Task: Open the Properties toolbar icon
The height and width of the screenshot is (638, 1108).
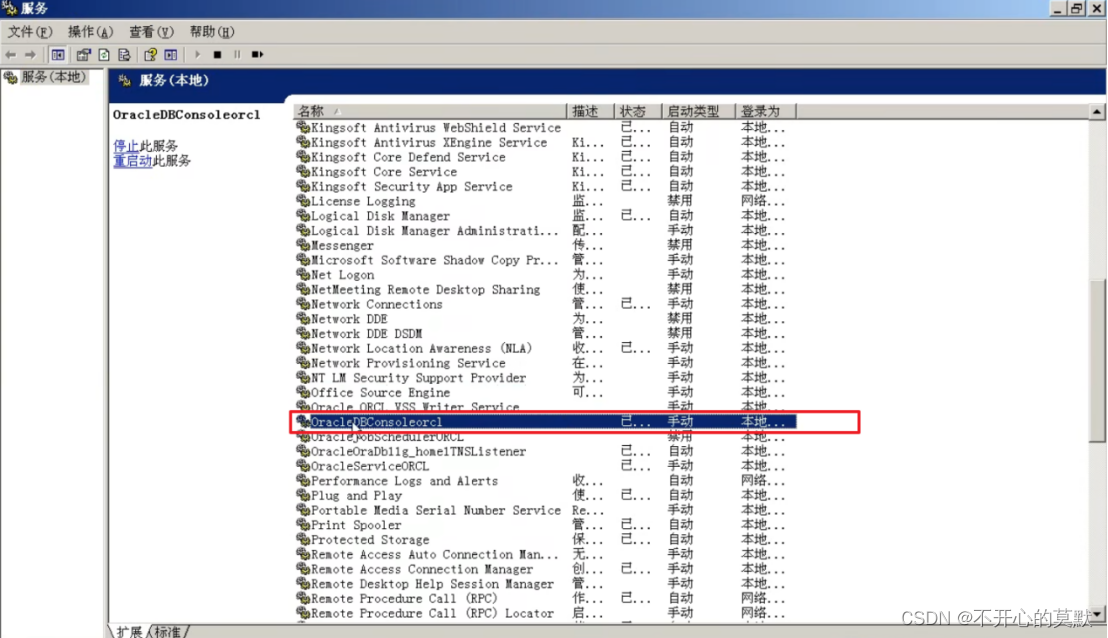Action: pos(83,54)
